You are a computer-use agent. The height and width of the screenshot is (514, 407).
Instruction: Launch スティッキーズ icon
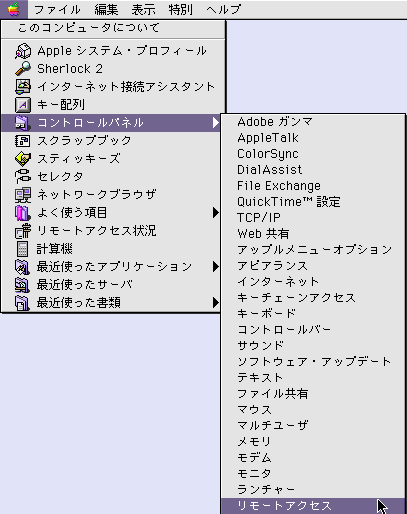pyautogui.click(x=23, y=159)
